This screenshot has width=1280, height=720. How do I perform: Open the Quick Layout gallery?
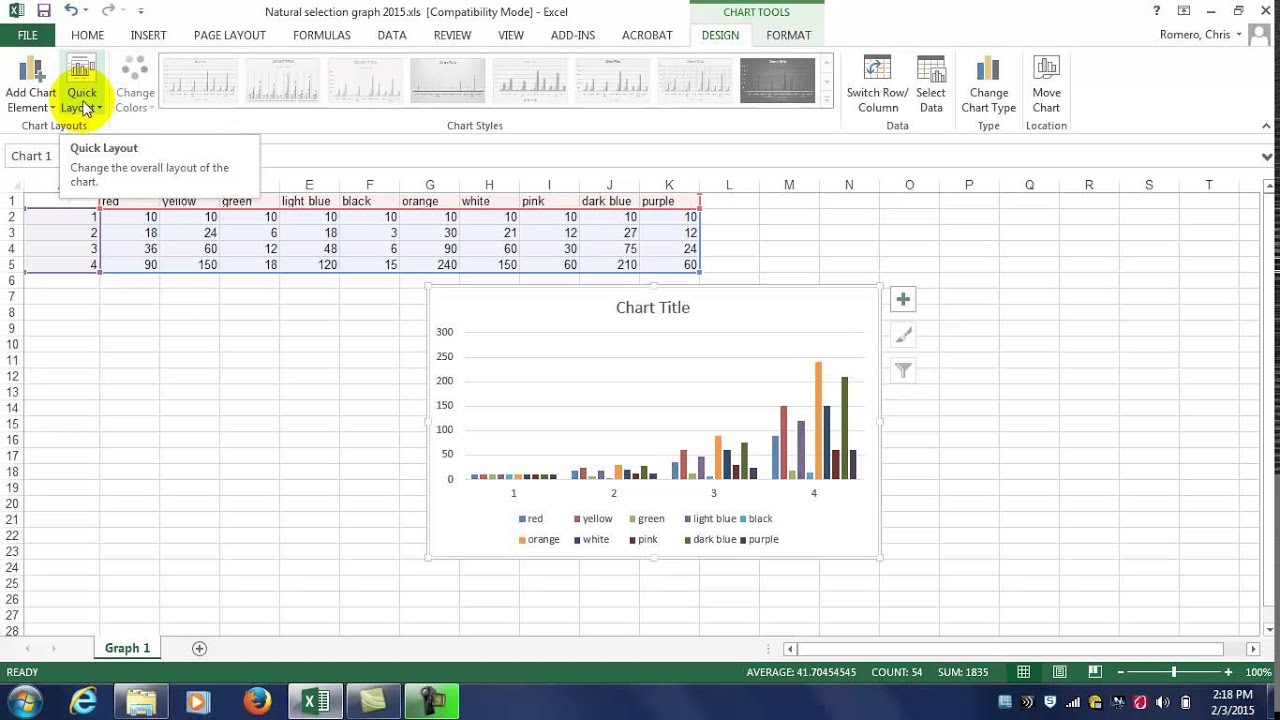pyautogui.click(x=82, y=85)
